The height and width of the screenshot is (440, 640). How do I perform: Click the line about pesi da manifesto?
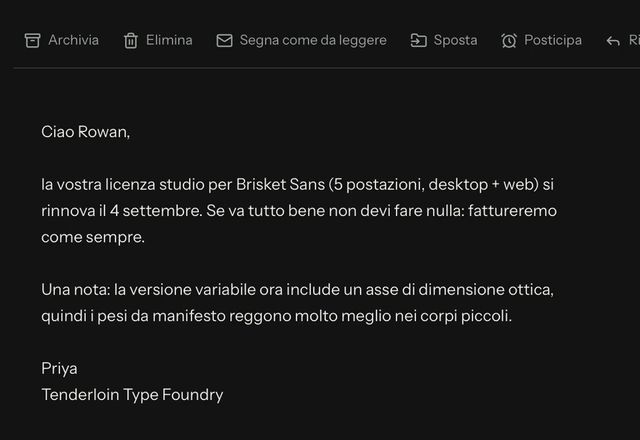(x=276, y=316)
